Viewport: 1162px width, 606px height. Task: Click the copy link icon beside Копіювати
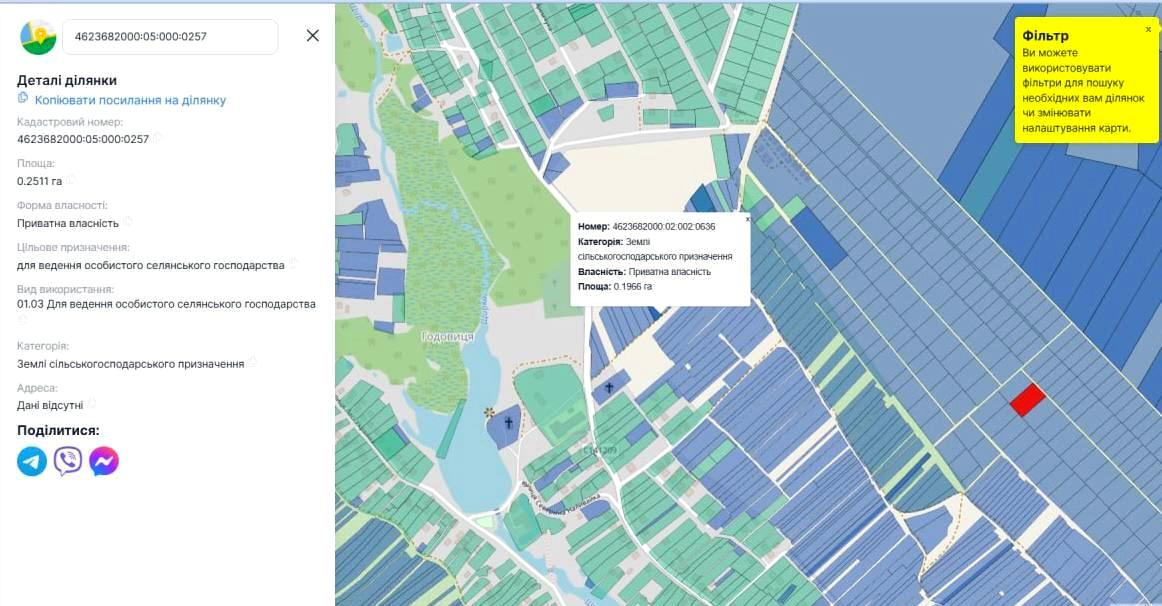point(23,98)
